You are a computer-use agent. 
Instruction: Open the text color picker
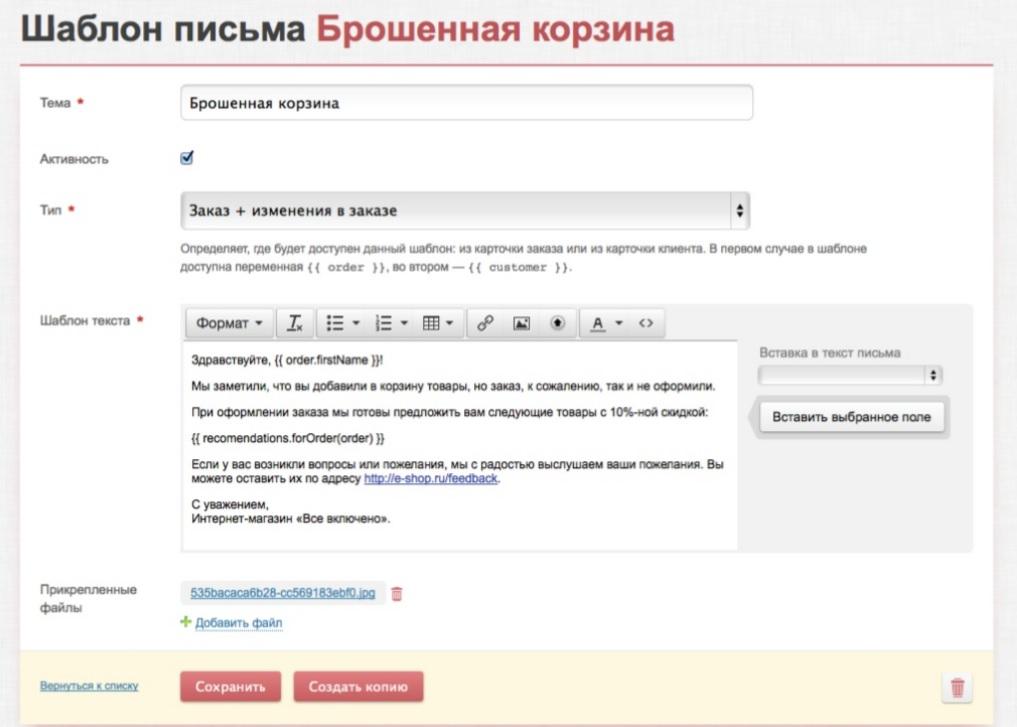(x=598, y=323)
